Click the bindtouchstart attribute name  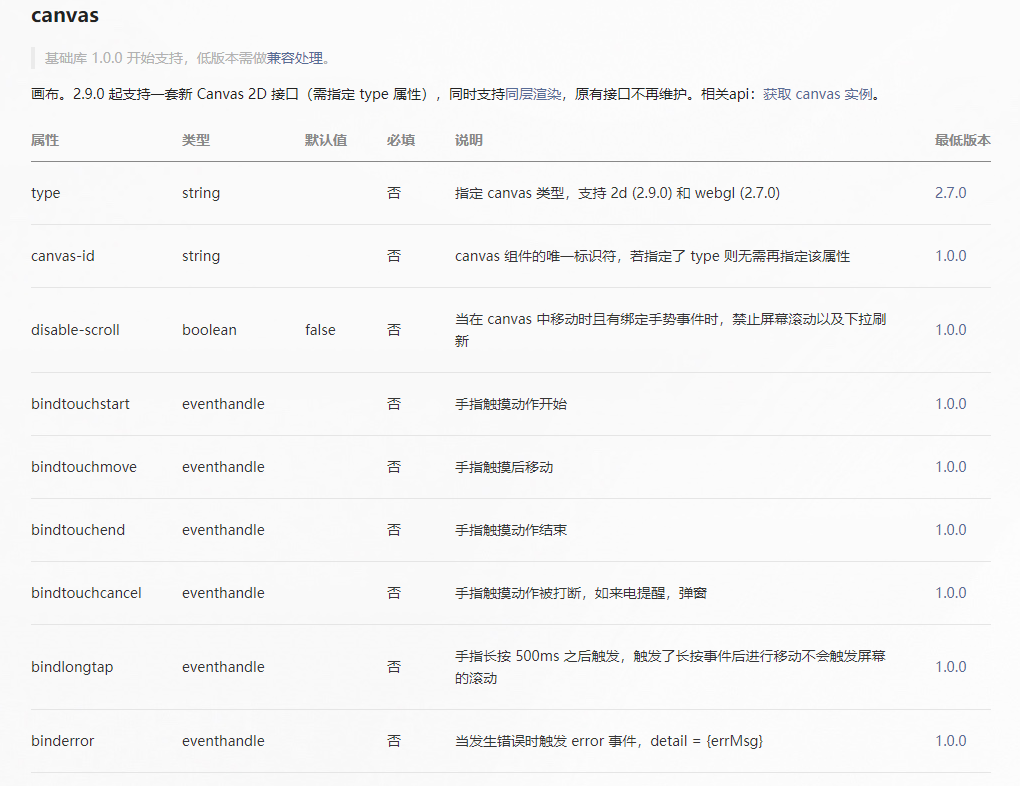tap(80, 404)
